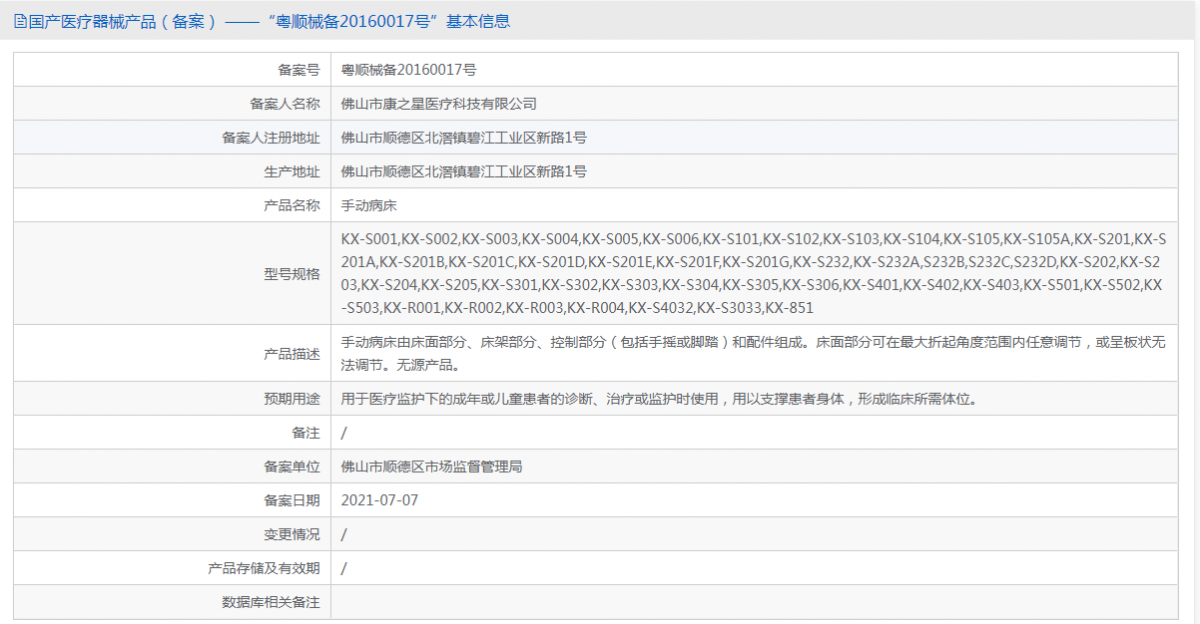The height and width of the screenshot is (624, 1200).
Task: Select the value '粤顺械备20160017号' in the table
Action: pos(409,69)
